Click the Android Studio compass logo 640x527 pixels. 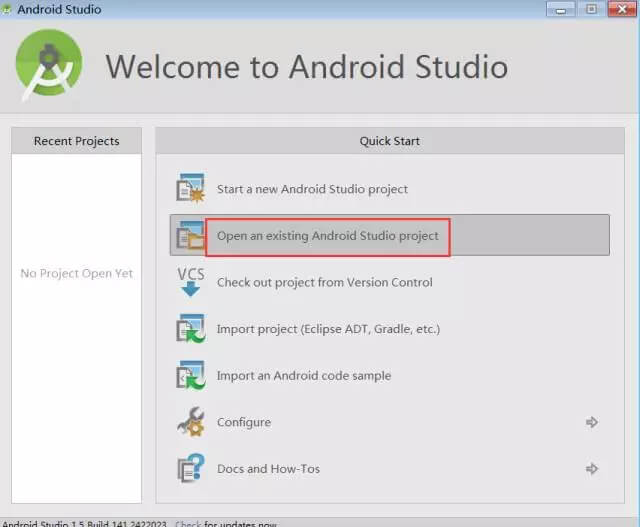(x=49, y=64)
